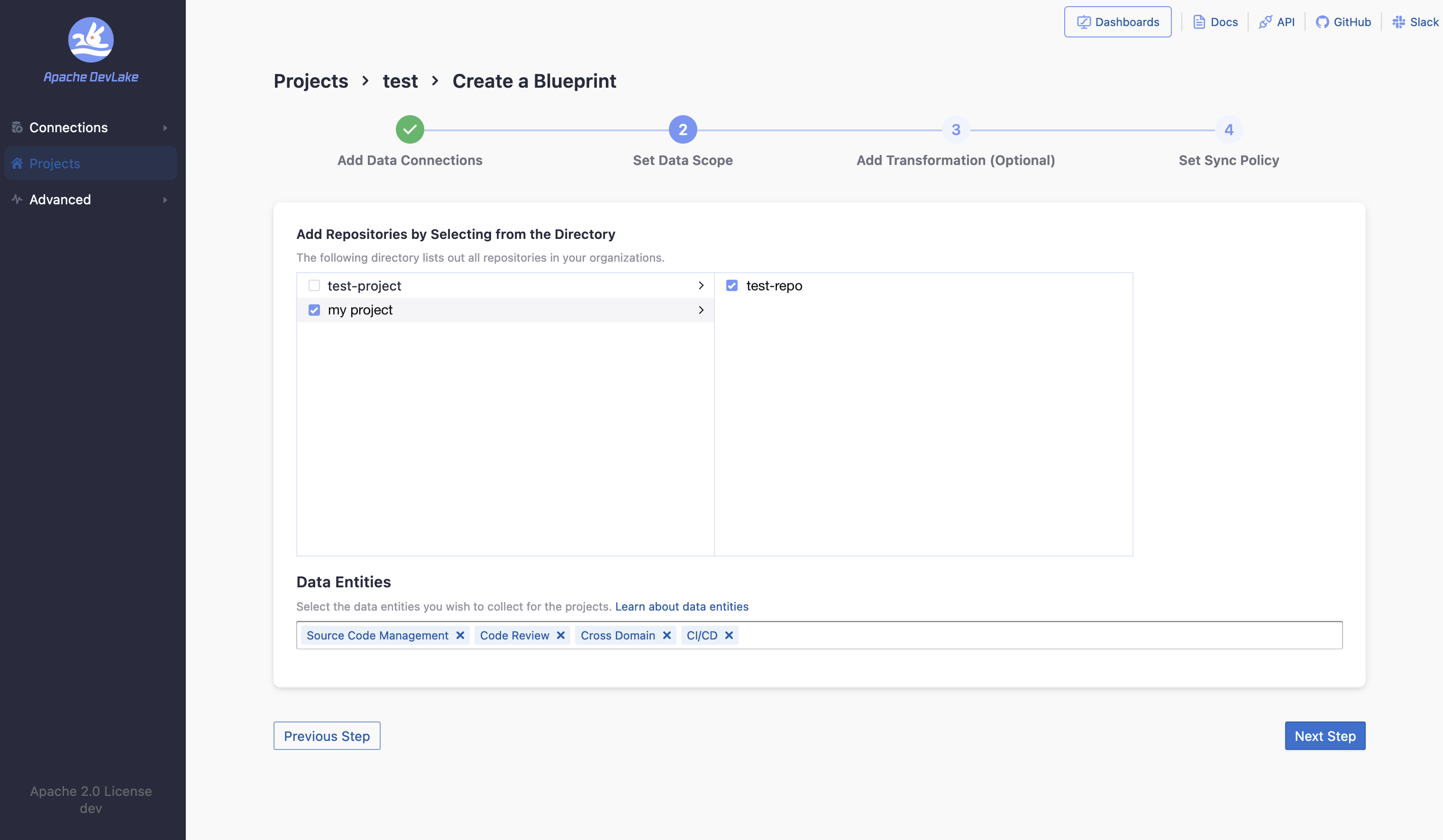Click the Slack icon in top navigation
The height and width of the screenshot is (840, 1443).
(x=1398, y=22)
